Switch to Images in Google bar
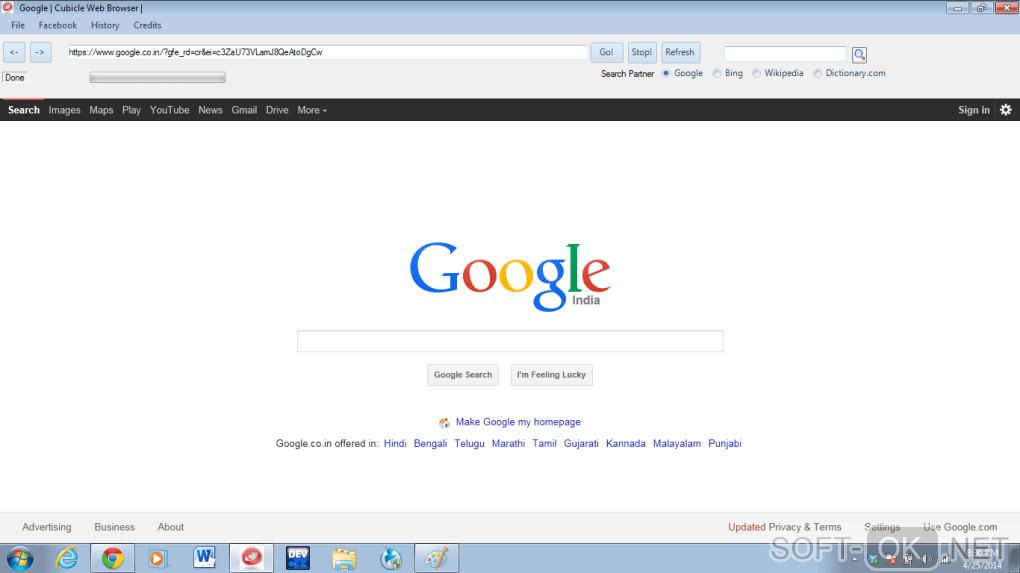The height and width of the screenshot is (573, 1020). click(x=64, y=110)
